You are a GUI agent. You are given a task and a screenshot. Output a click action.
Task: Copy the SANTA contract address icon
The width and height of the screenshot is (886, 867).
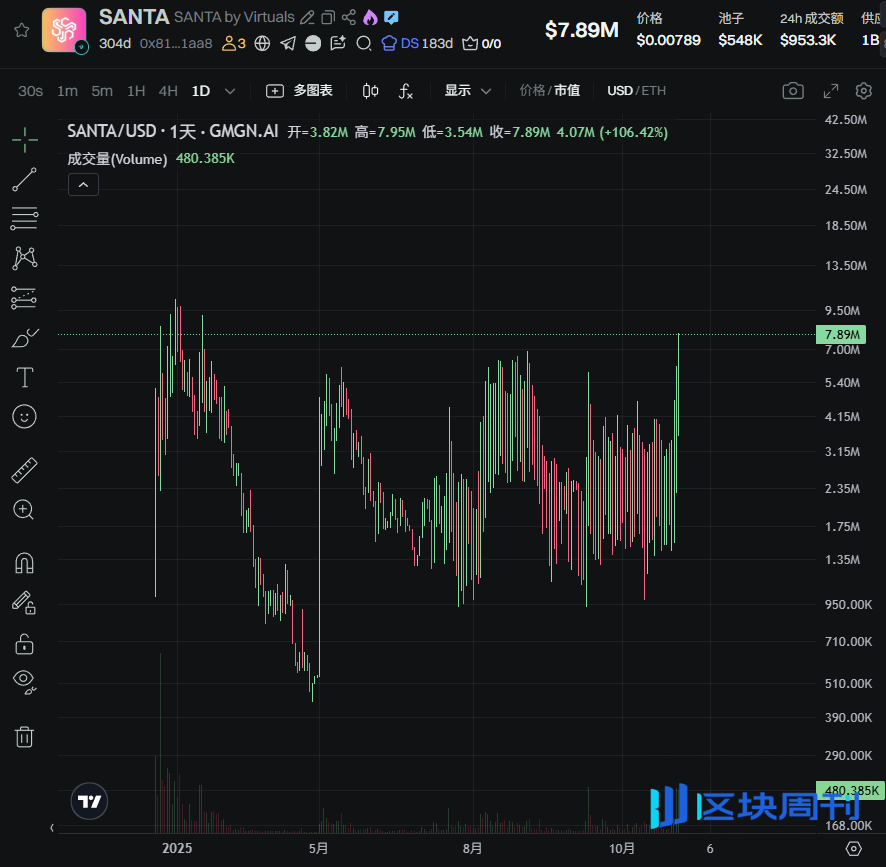coord(328,17)
